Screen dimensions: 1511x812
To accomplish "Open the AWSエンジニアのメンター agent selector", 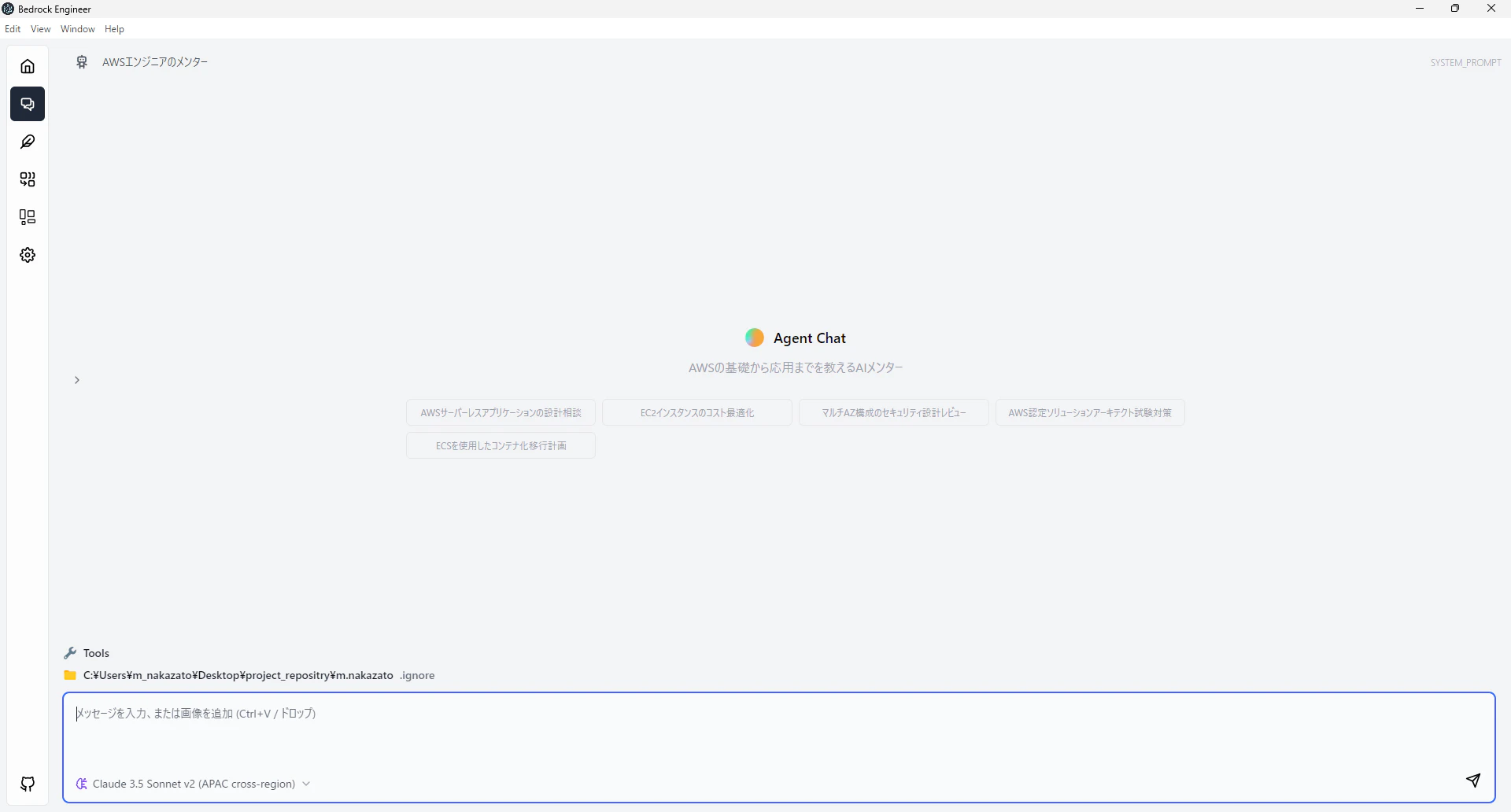I will pos(155,62).
